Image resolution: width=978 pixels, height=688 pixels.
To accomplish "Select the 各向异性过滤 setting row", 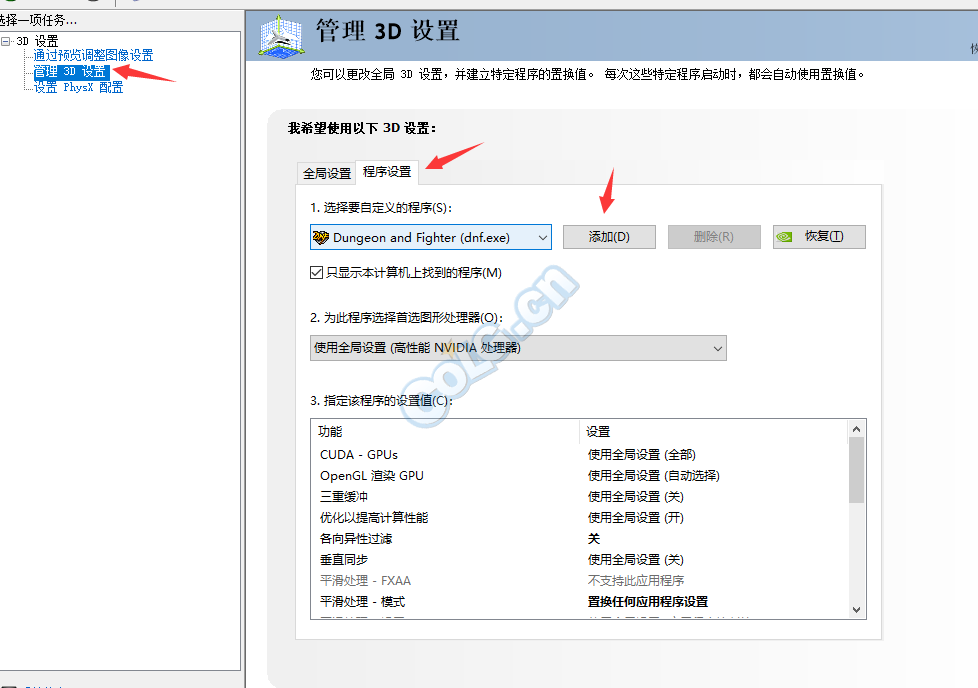I will [355, 539].
